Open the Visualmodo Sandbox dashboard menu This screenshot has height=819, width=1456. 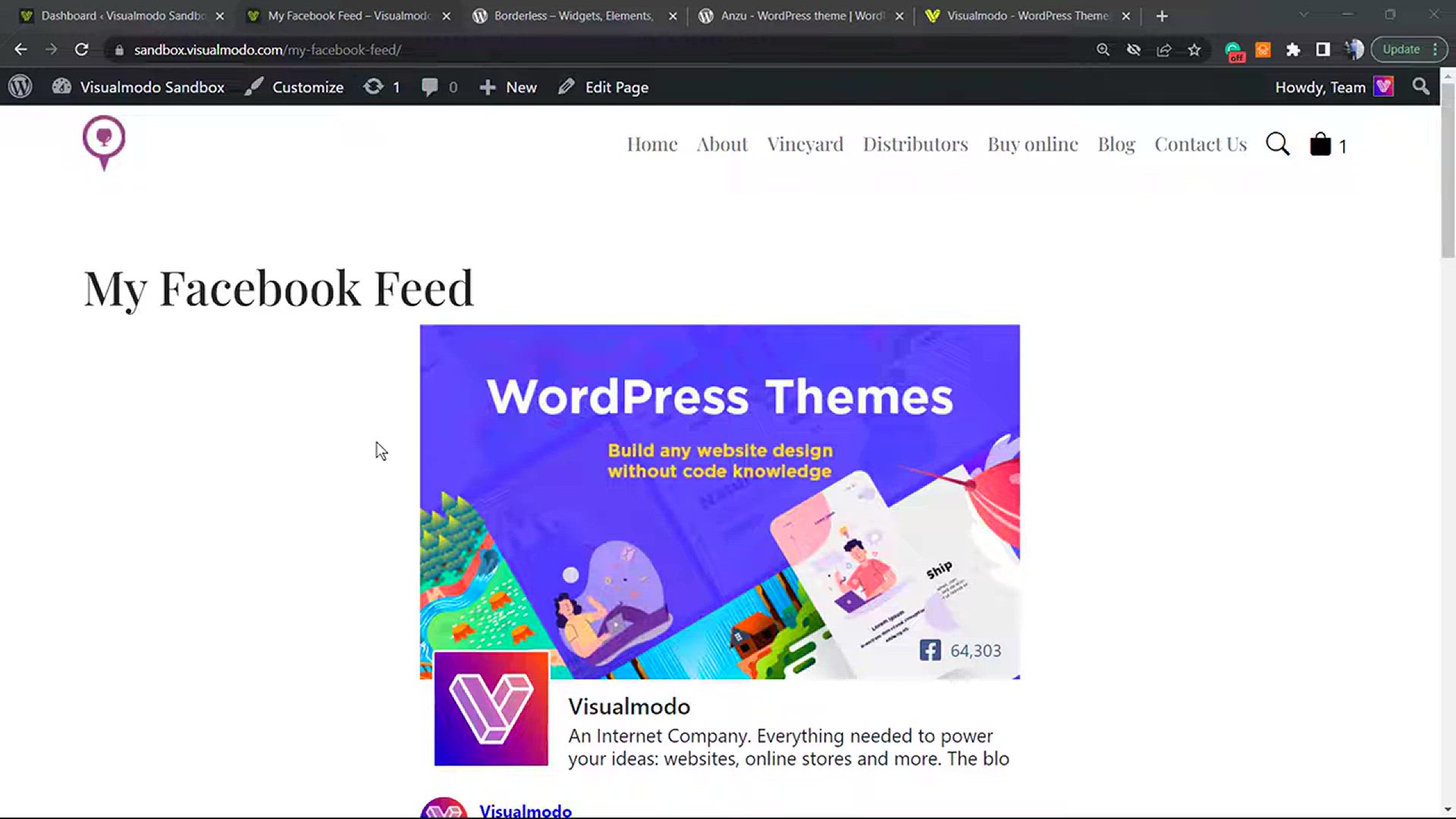pyautogui.click(x=138, y=87)
